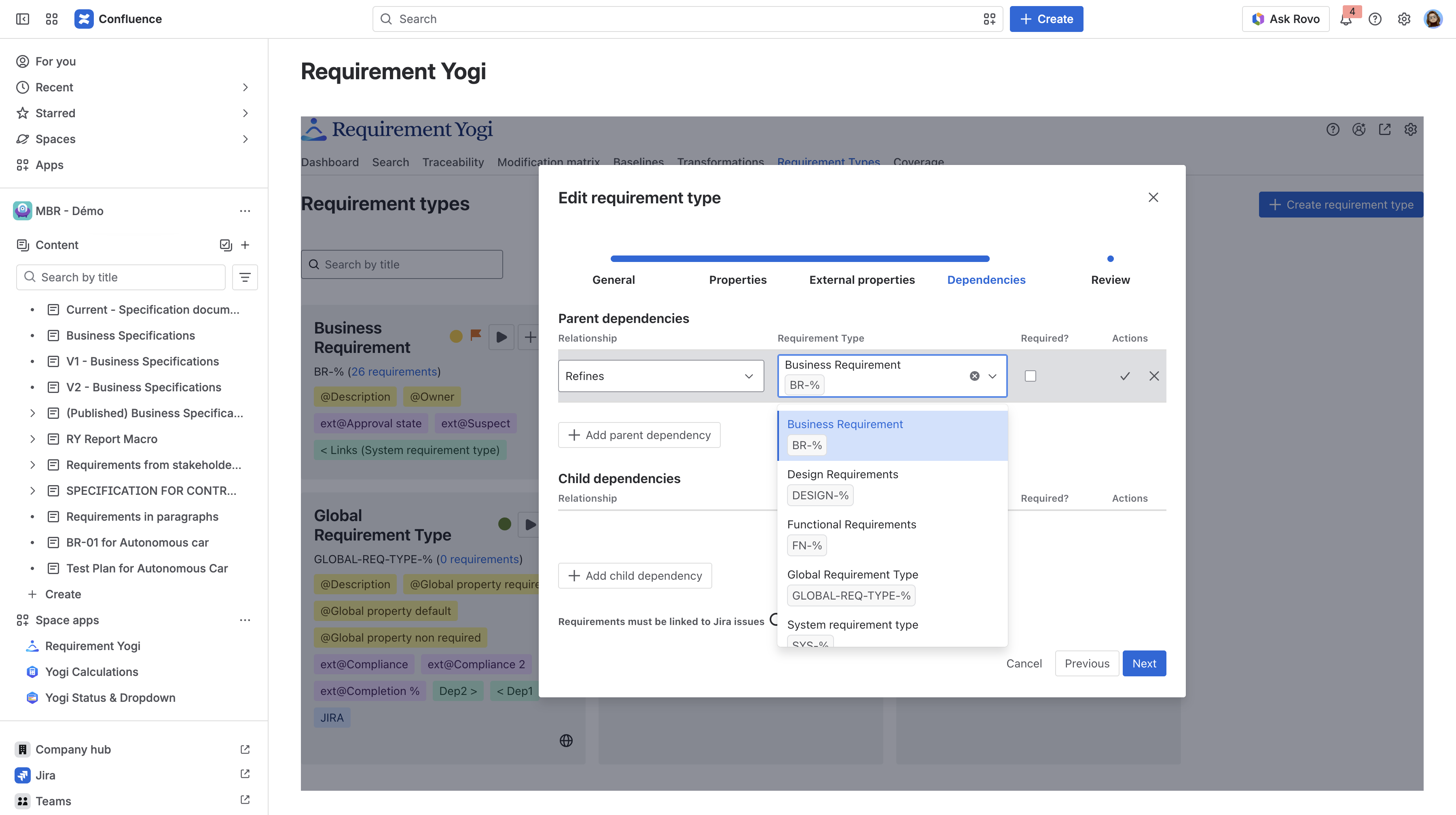Click Add child dependency

click(635, 576)
